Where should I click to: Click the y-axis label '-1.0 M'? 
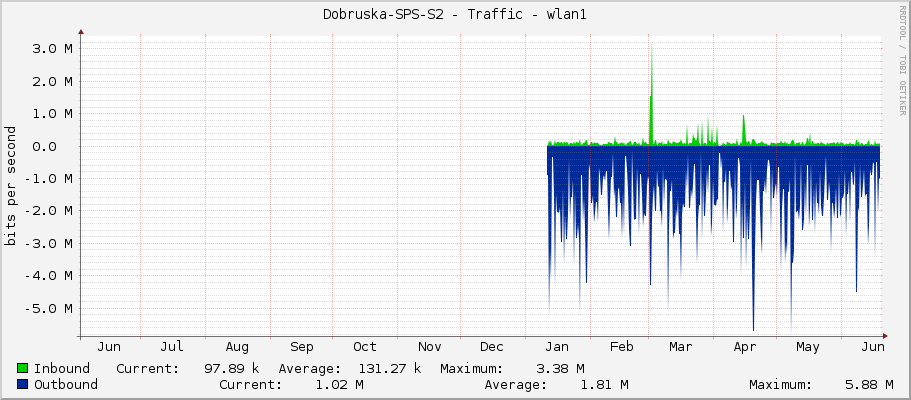click(49, 178)
